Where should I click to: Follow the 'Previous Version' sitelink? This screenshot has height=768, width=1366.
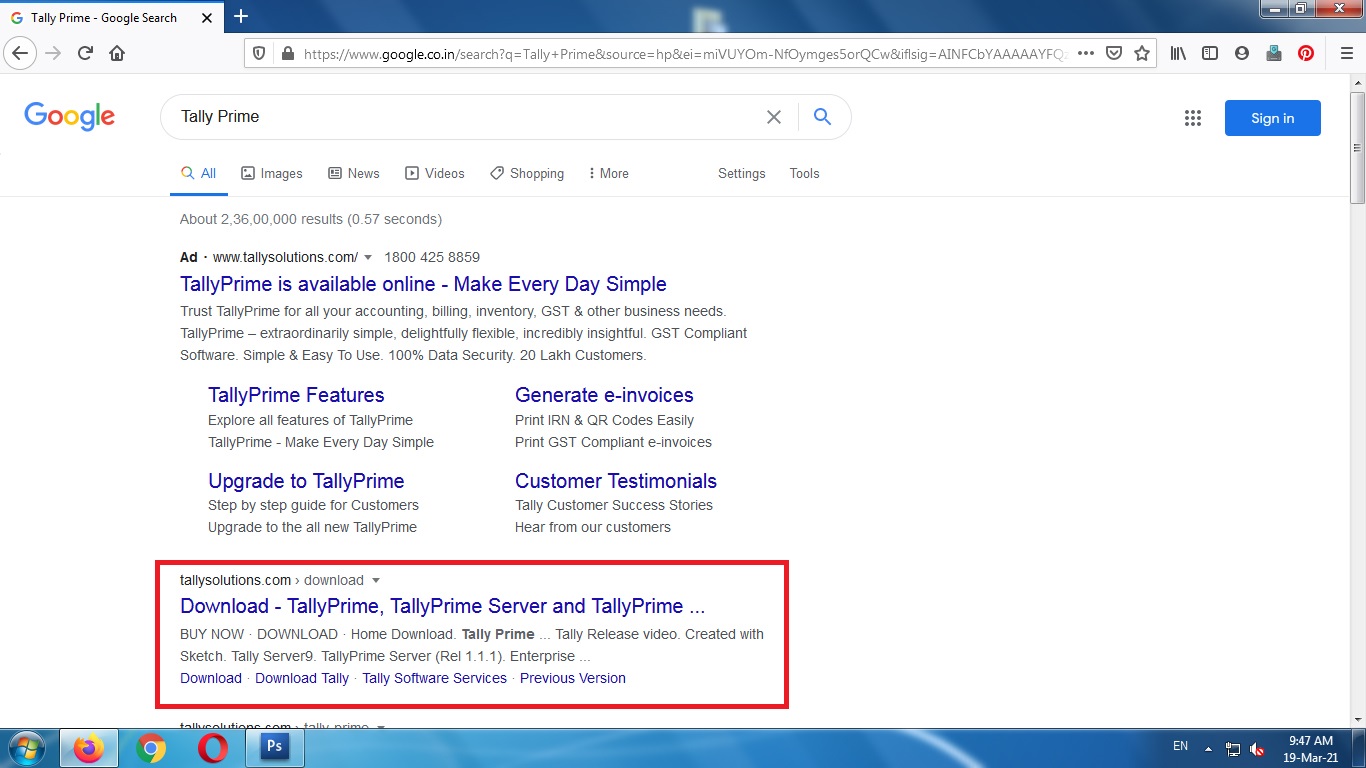click(573, 678)
